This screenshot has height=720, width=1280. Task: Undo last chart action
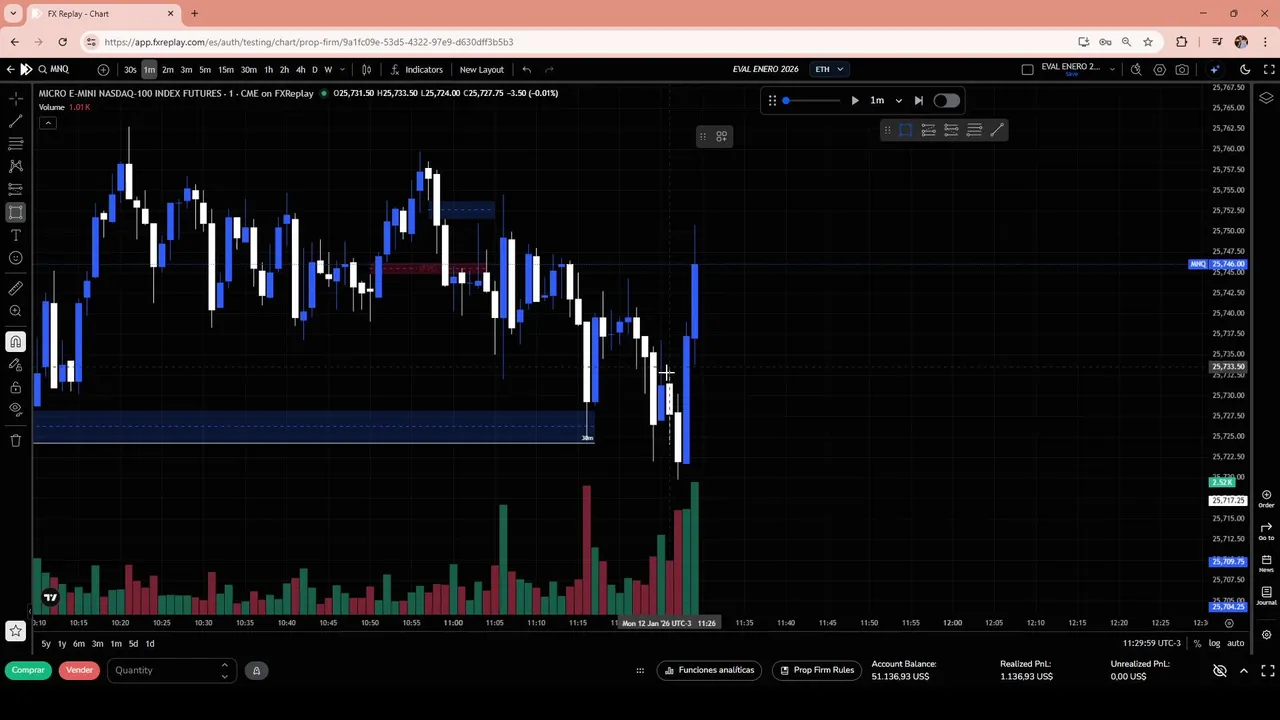pos(526,69)
